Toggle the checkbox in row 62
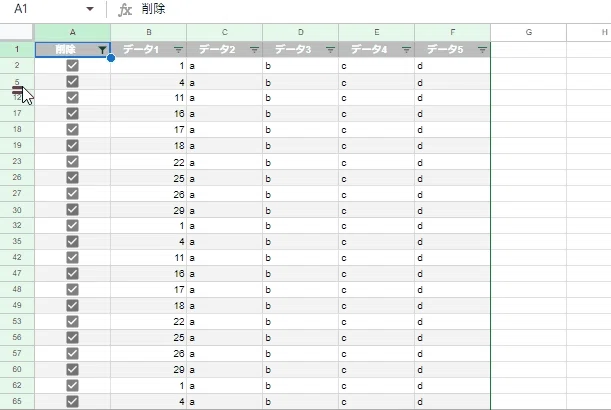 coord(72,385)
